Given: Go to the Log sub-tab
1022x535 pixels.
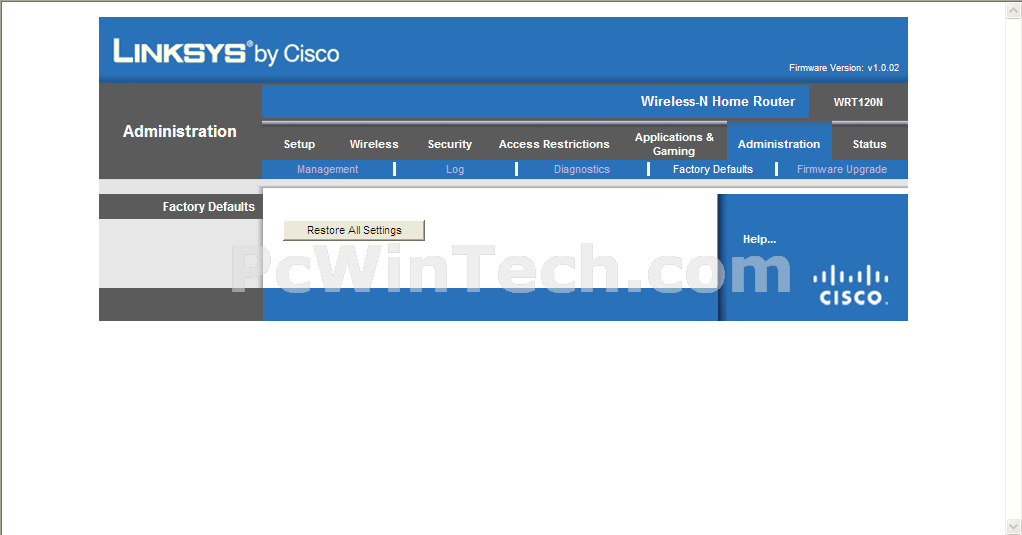Looking at the screenshot, I should (x=455, y=169).
